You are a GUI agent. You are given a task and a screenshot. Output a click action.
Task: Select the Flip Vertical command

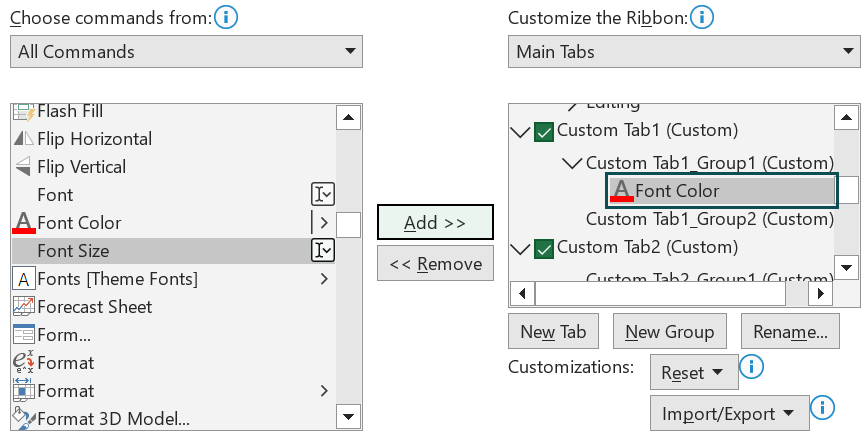click(173, 167)
